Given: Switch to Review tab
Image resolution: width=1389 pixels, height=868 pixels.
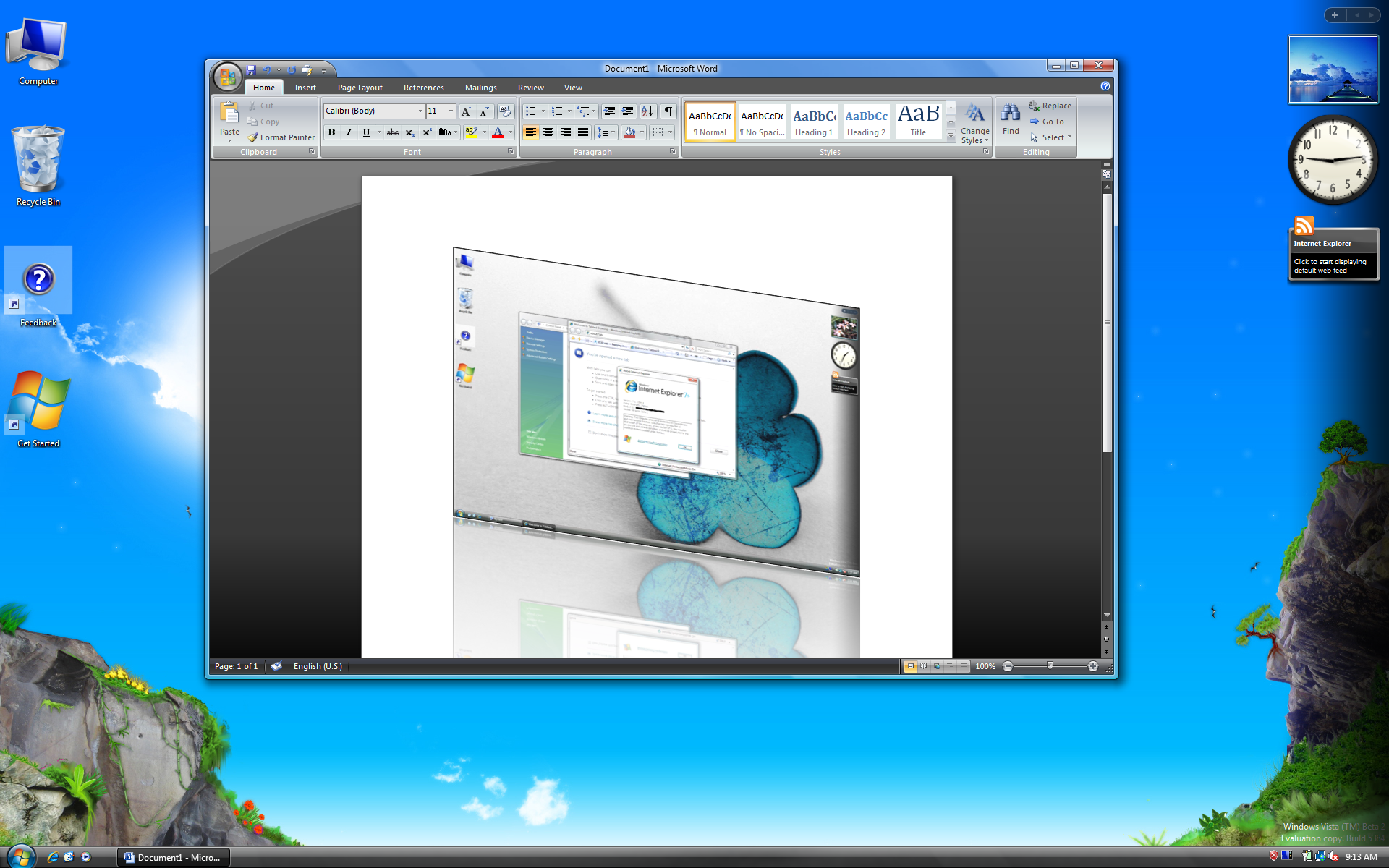Looking at the screenshot, I should coord(531,88).
